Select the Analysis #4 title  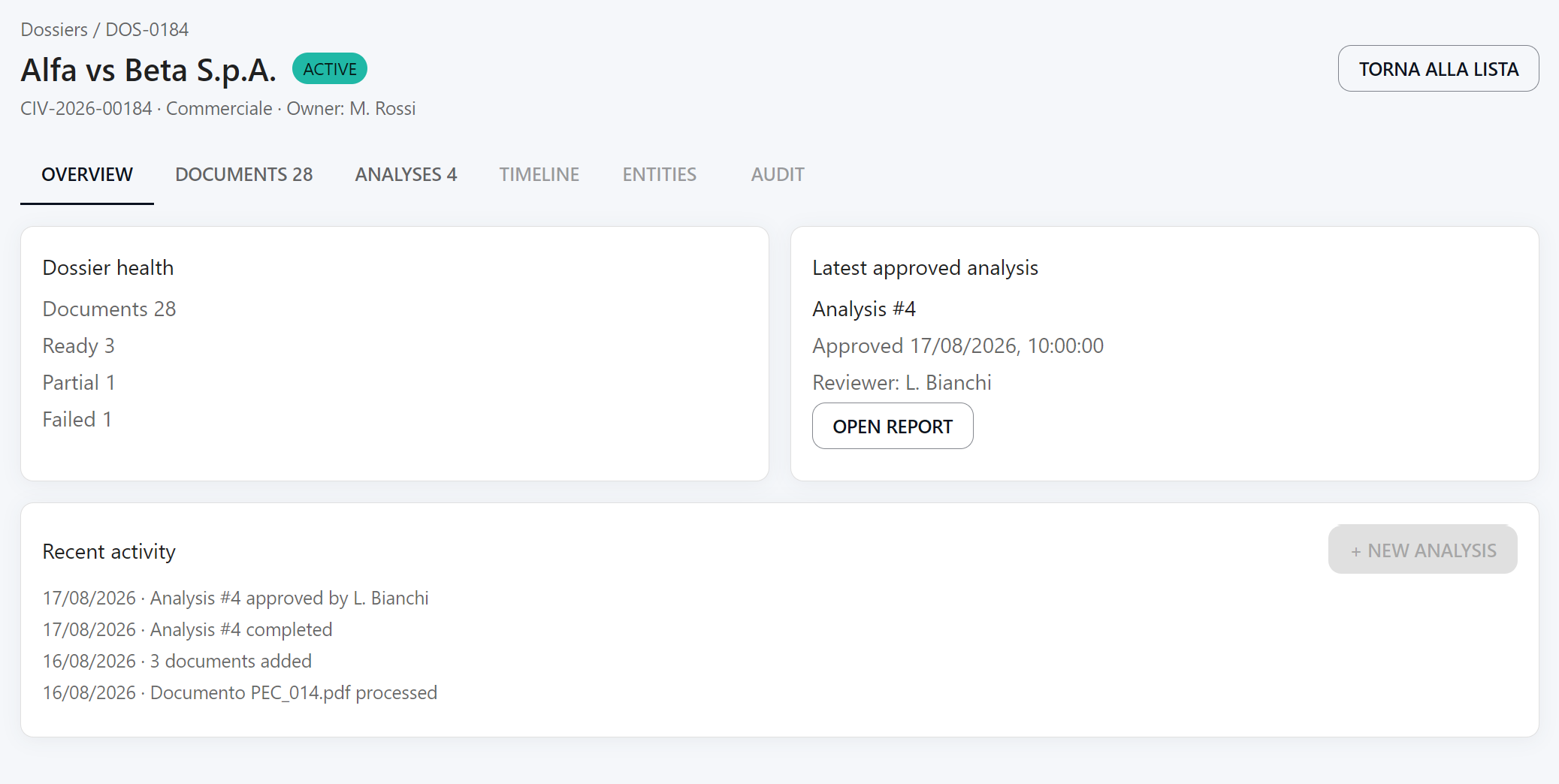click(864, 309)
